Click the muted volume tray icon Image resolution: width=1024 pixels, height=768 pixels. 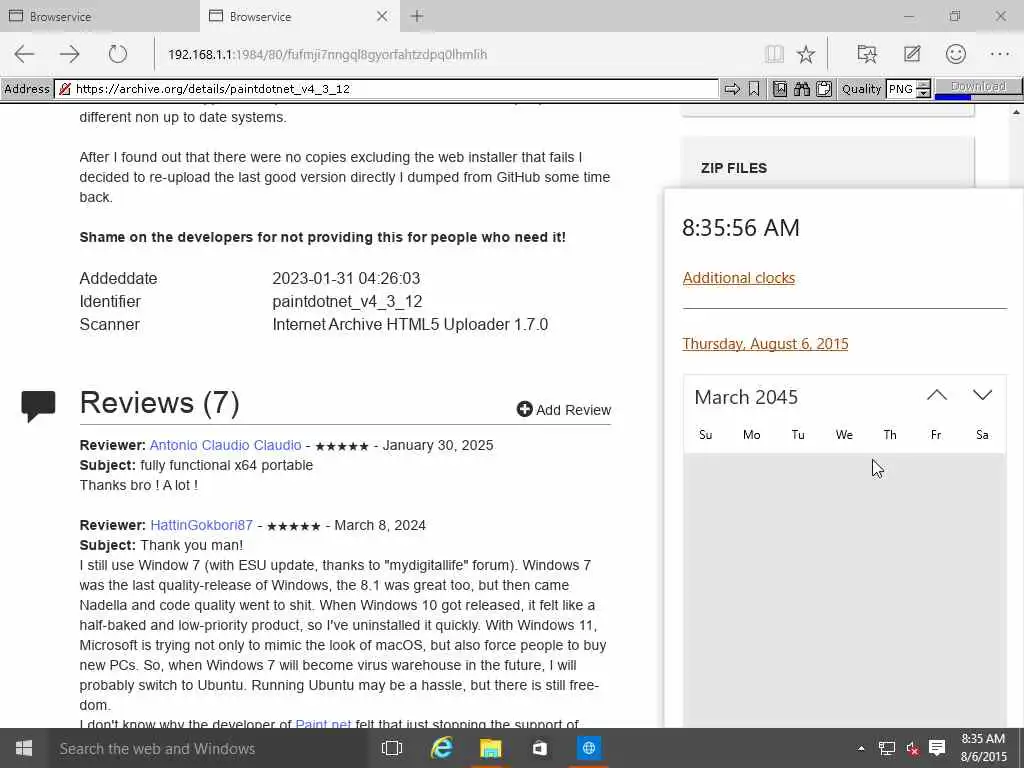(912, 748)
